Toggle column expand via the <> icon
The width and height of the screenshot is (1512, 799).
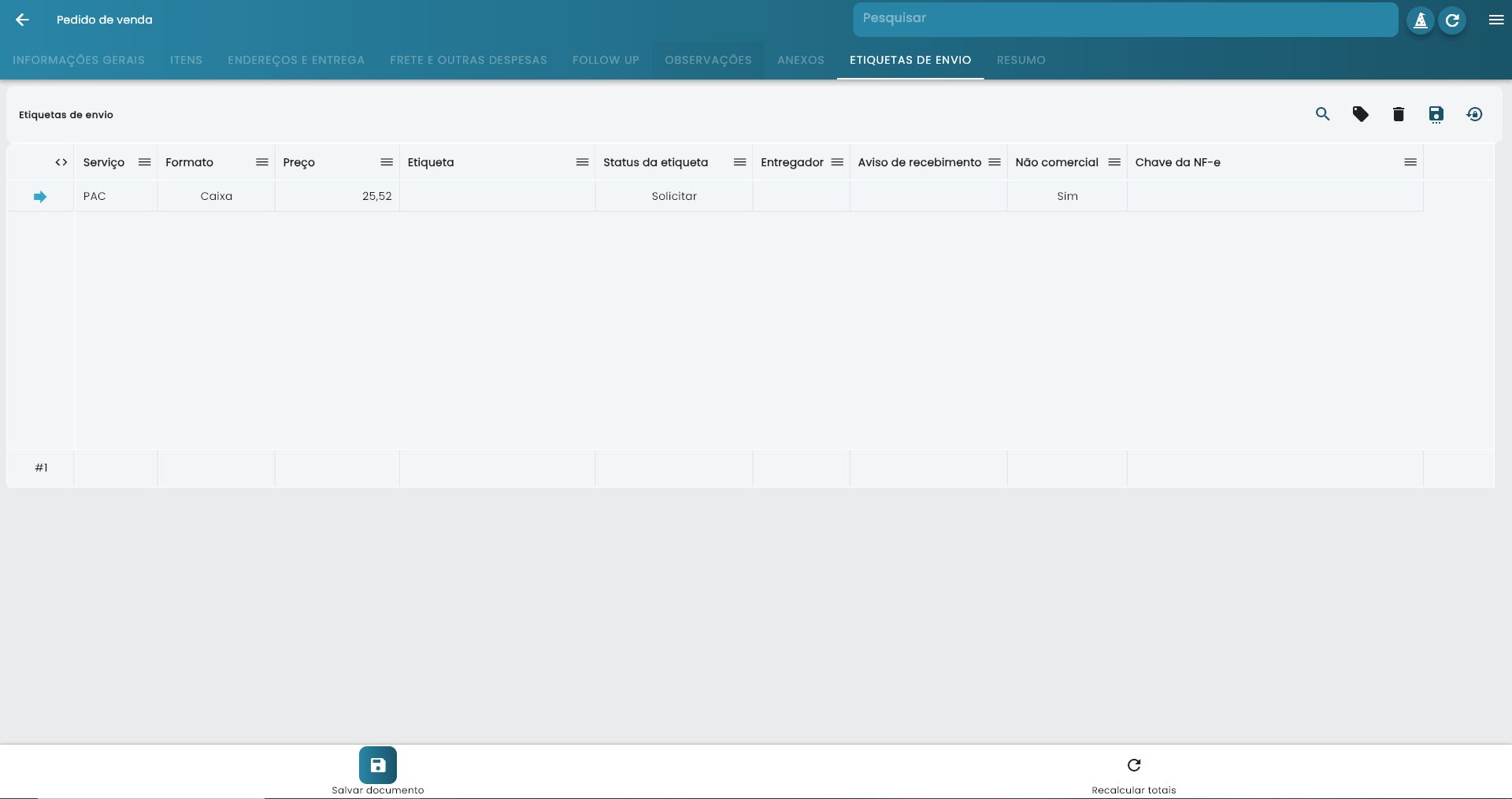[x=61, y=162]
